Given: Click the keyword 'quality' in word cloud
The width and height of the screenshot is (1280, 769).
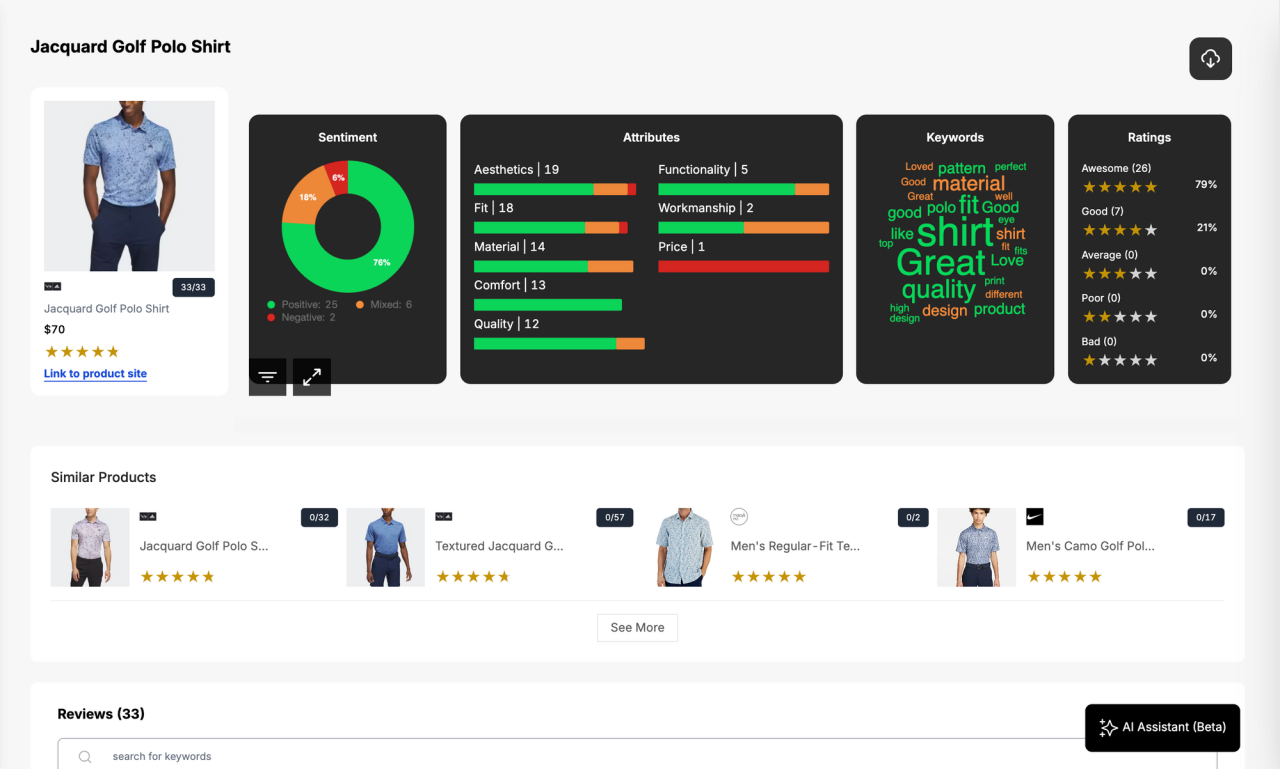Looking at the screenshot, I should click(x=938, y=290).
